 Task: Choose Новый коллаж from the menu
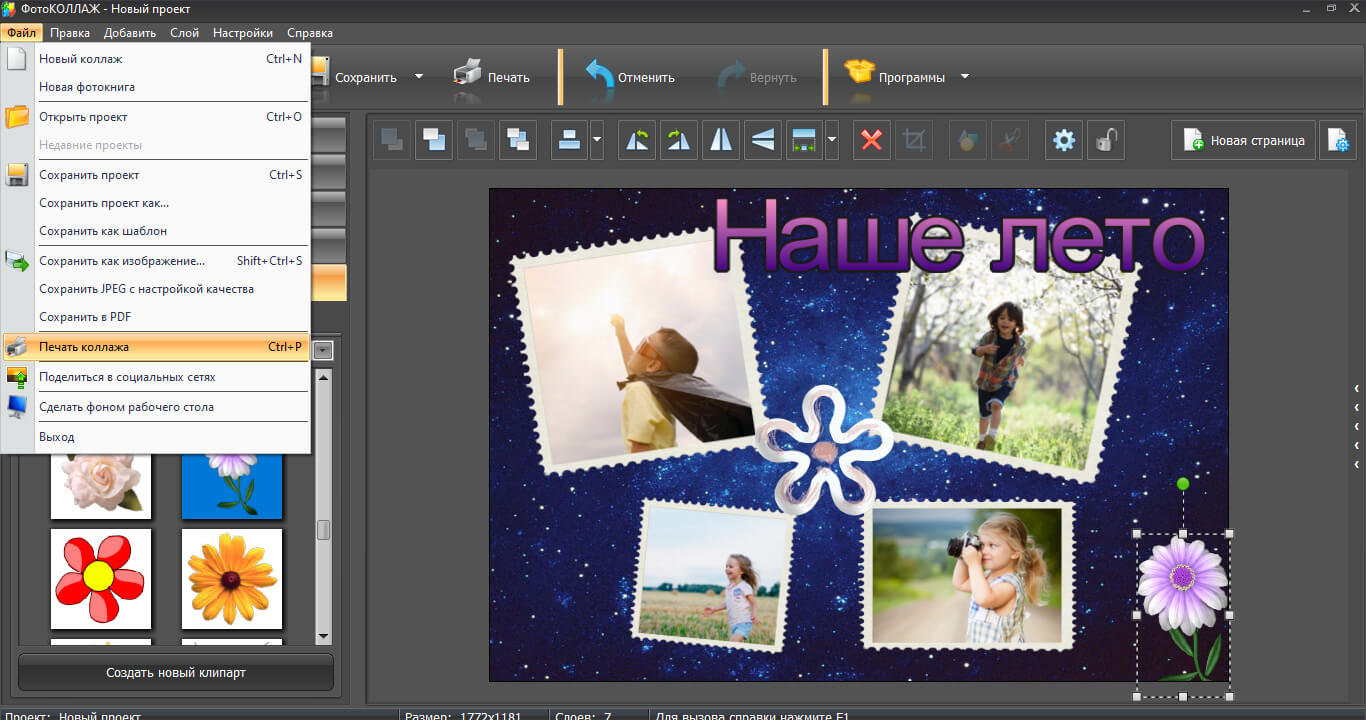(x=156, y=59)
